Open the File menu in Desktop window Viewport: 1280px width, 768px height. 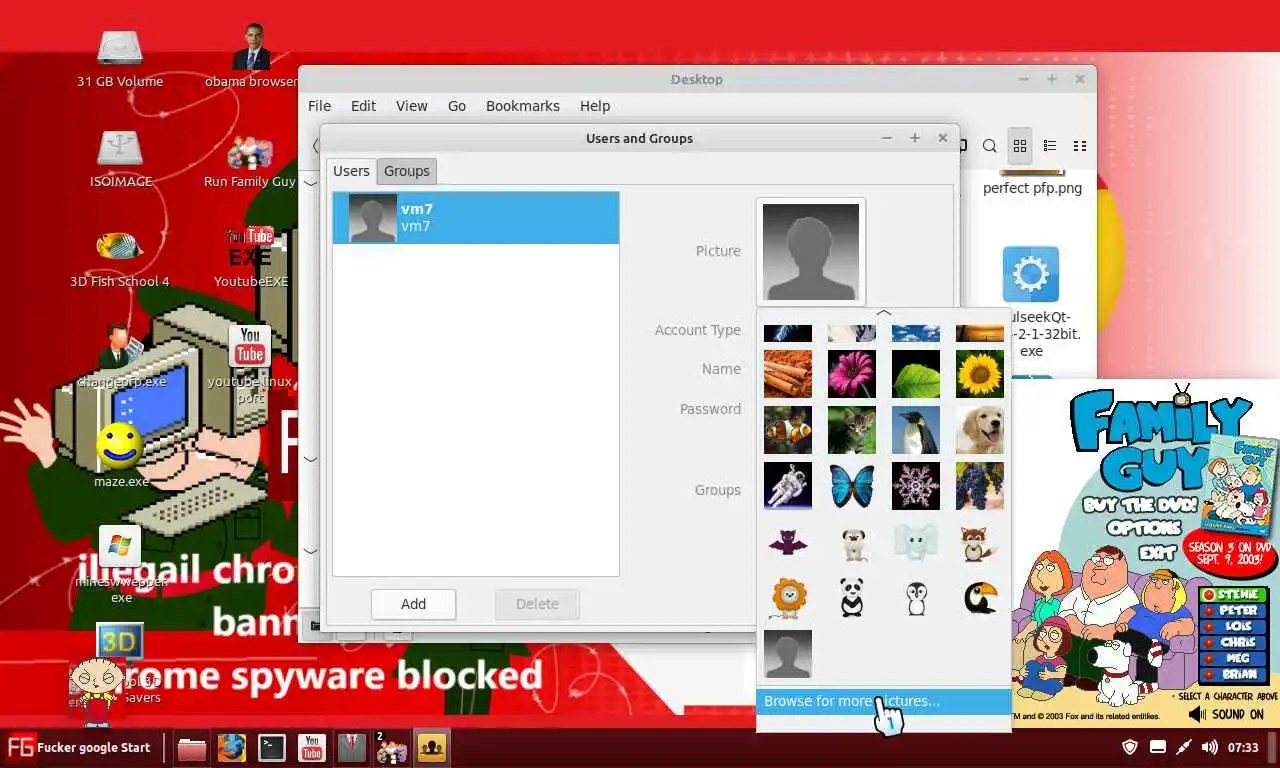pos(319,106)
